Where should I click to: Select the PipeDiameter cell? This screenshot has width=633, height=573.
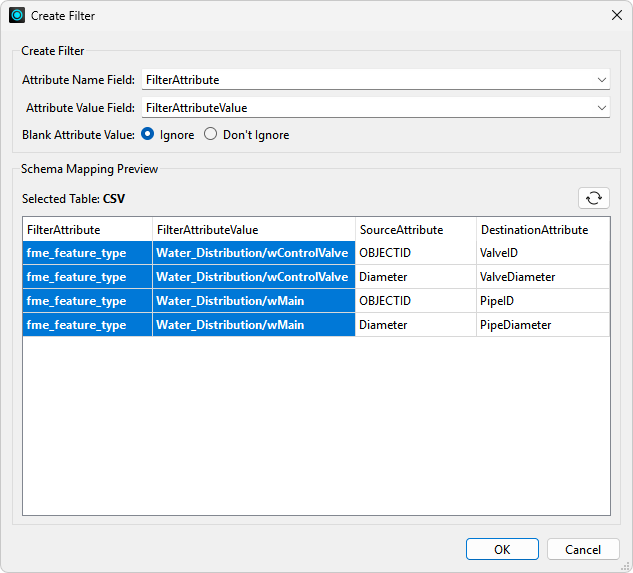point(542,325)
